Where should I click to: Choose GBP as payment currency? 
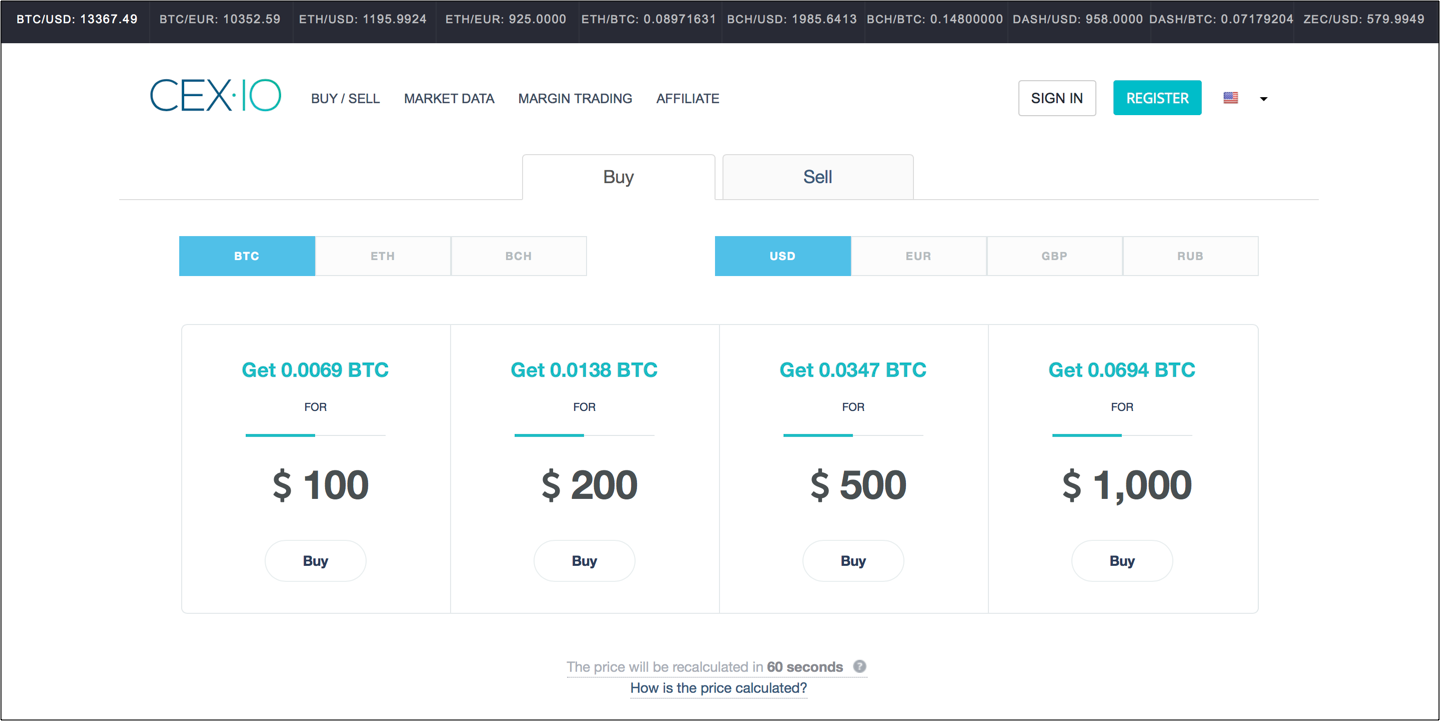coord(1054,256)
